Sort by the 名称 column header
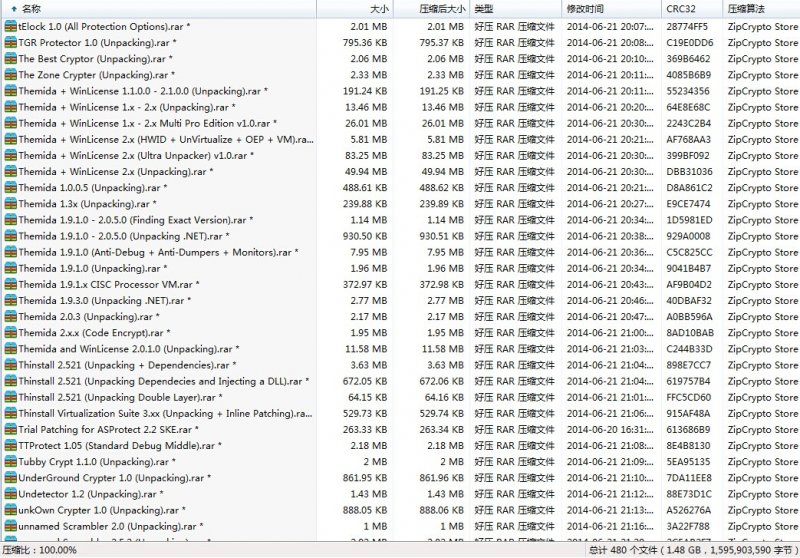Image resolution: width=800 pixels, height=558 pixels. pyautogui.click(x=158, y=9)
